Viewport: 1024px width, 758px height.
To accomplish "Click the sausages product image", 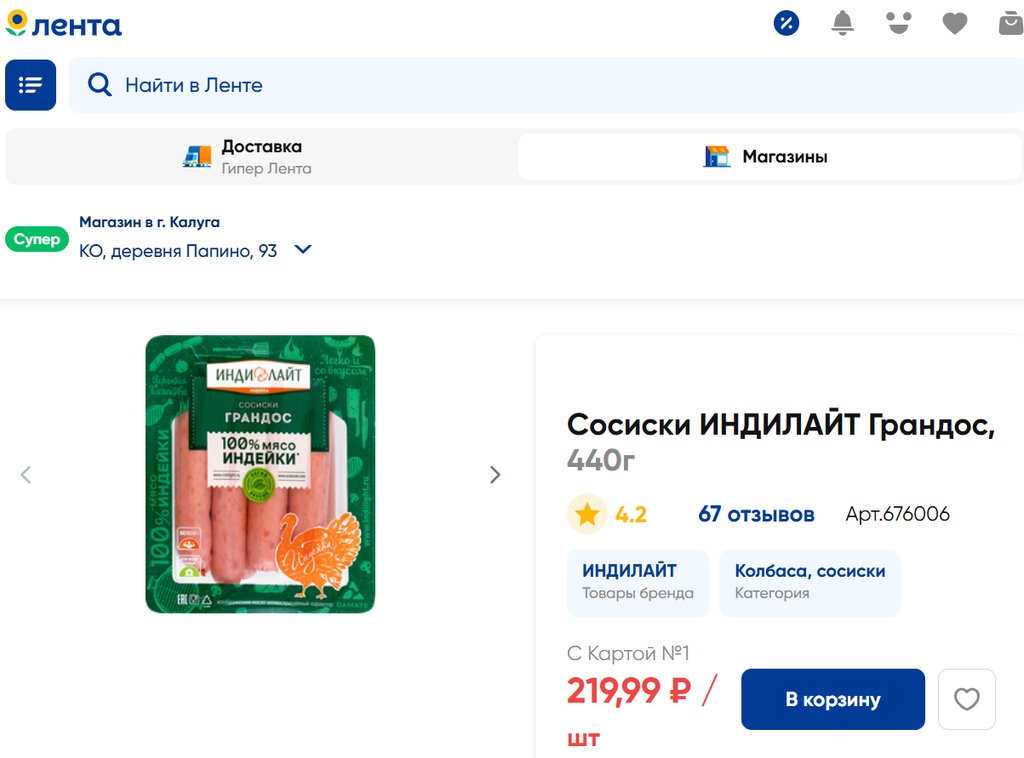I will pos(260,474).
